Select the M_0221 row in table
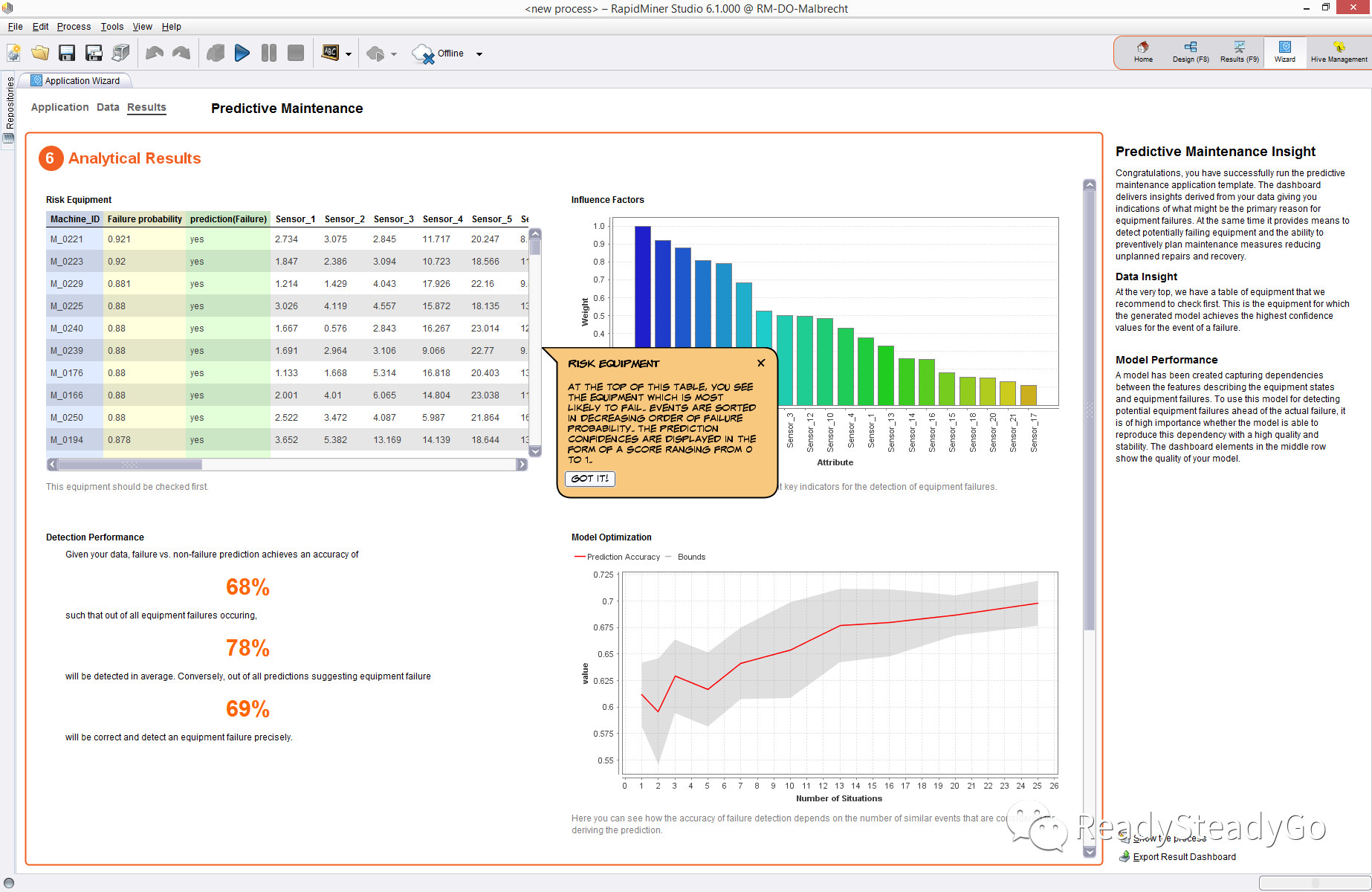The image size is (1372, 892). pos(287,239)
